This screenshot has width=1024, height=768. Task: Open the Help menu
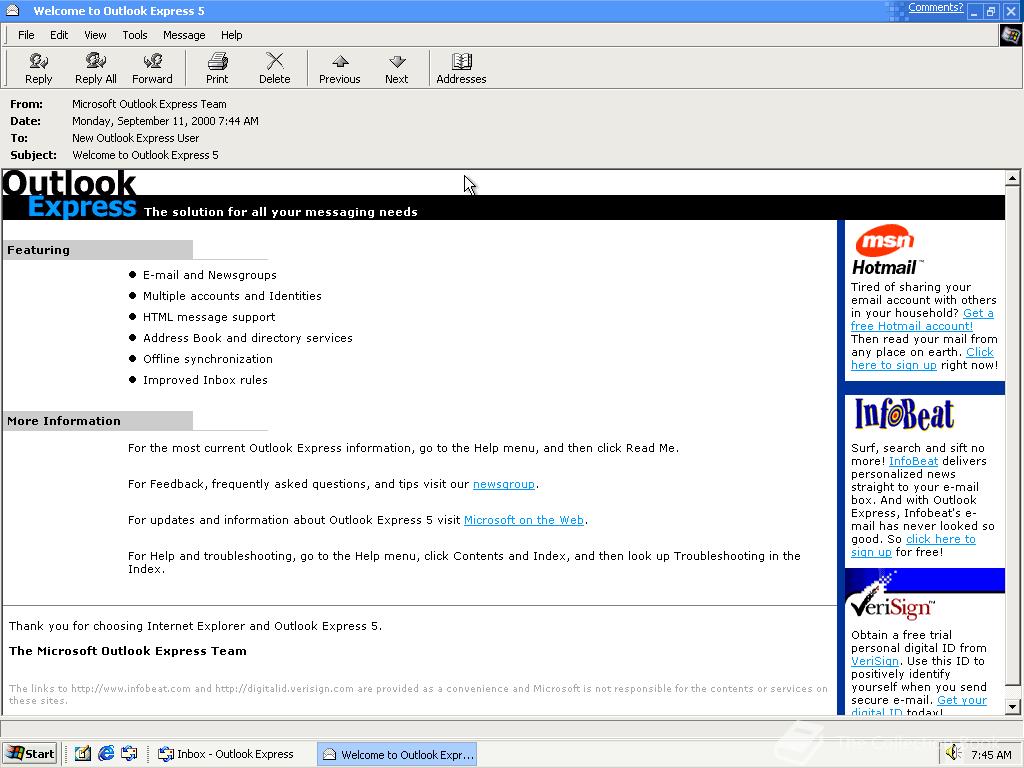pyautogui.click(x=231, y=35)
